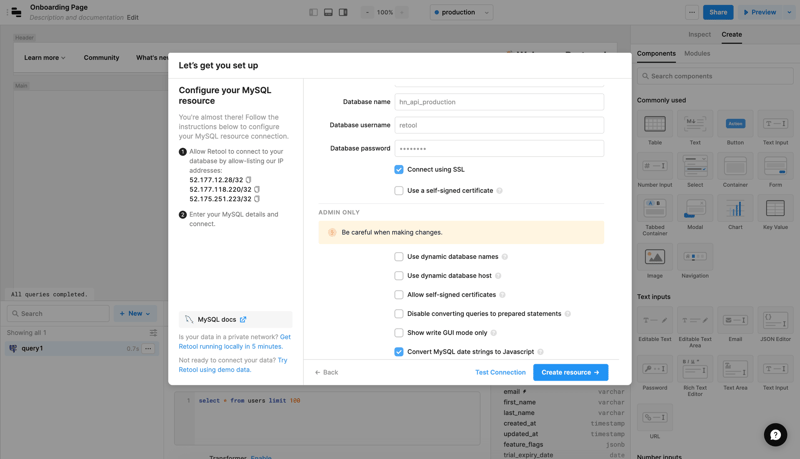
Task: Click the Preview button
Action: [760, 12]
